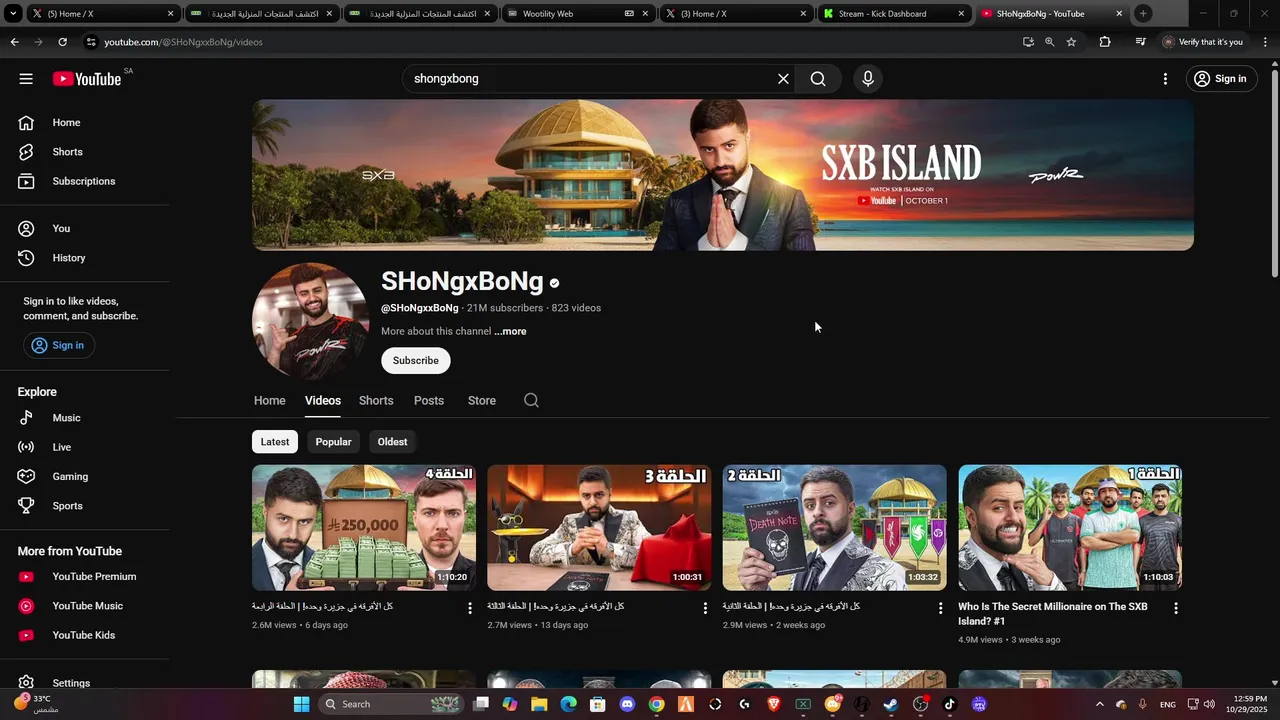Open the channel Videos tab
The width and height of the screenshot is (1280, 720).
click(323, 400)
